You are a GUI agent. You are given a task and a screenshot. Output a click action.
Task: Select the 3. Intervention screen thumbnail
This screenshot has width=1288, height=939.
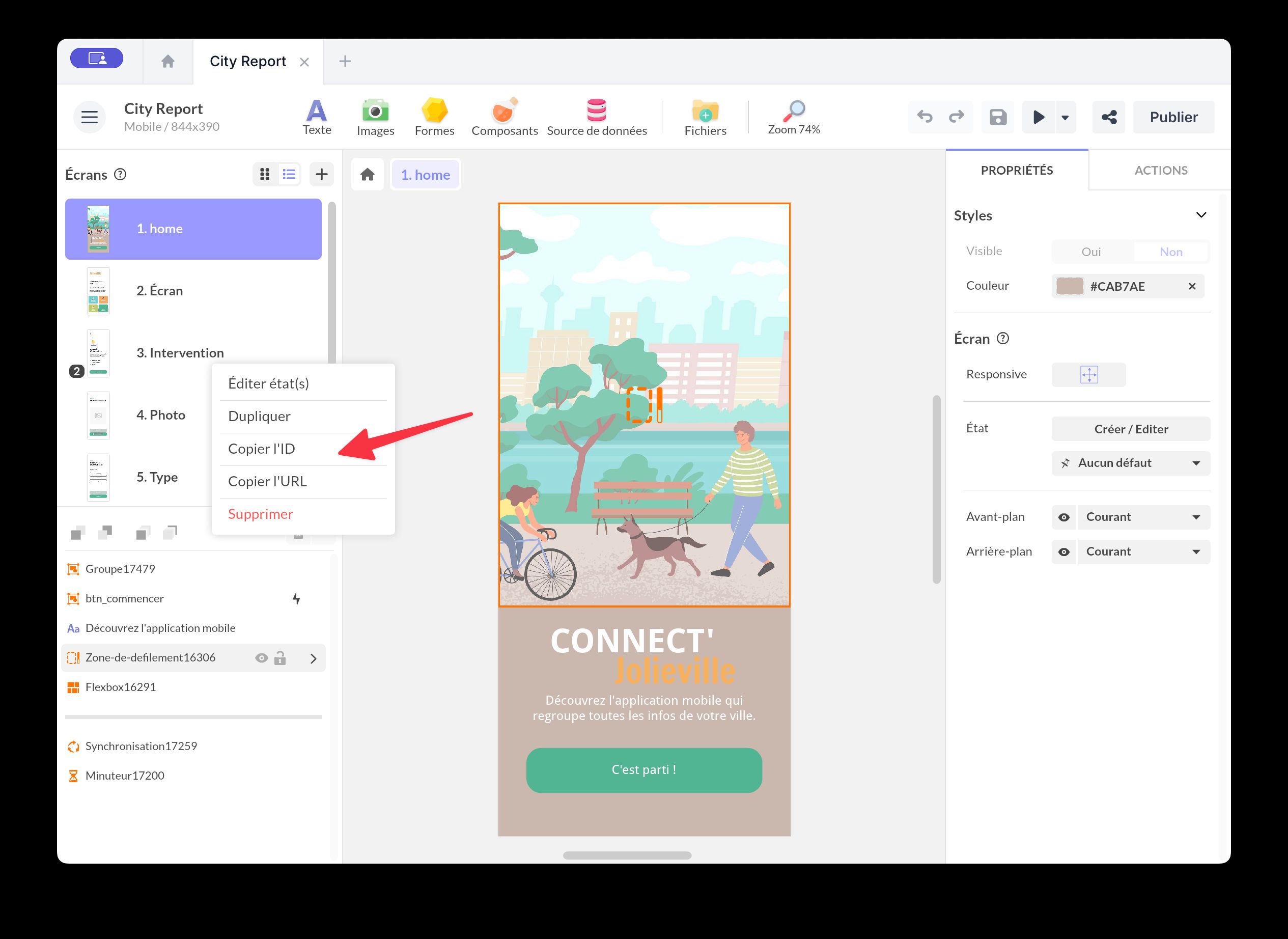pos(98,353)
